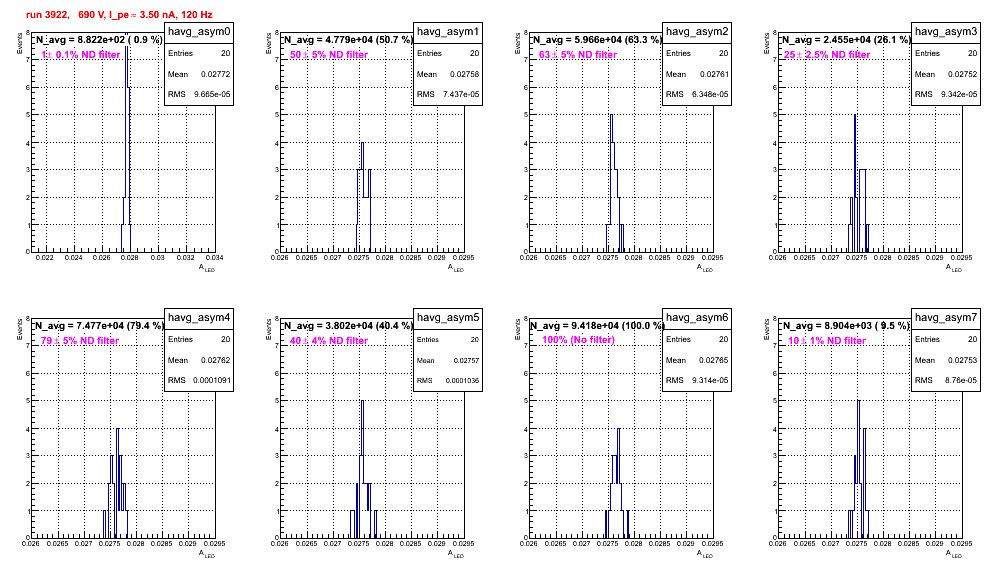Click the 63± 5% ND filter label

tap(578, 55)
